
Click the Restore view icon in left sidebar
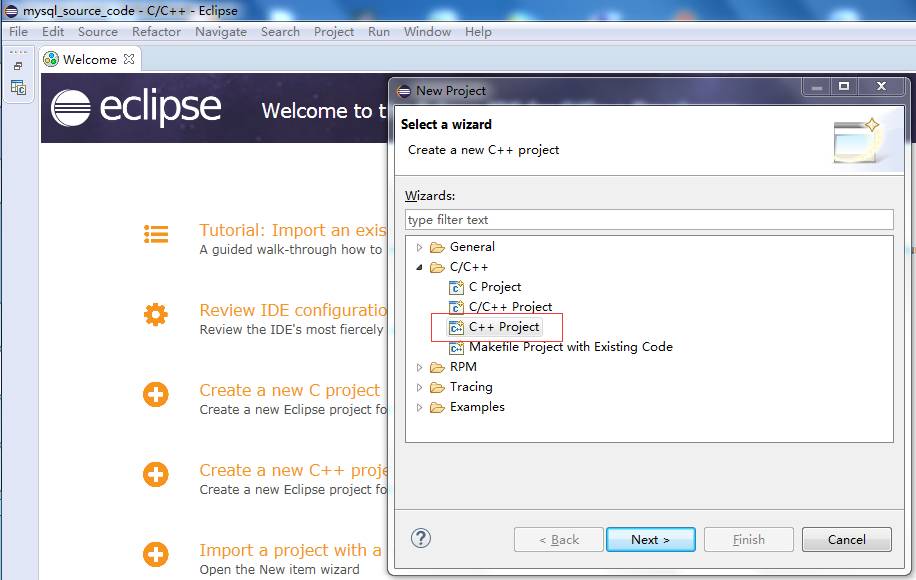coord(18,66)
